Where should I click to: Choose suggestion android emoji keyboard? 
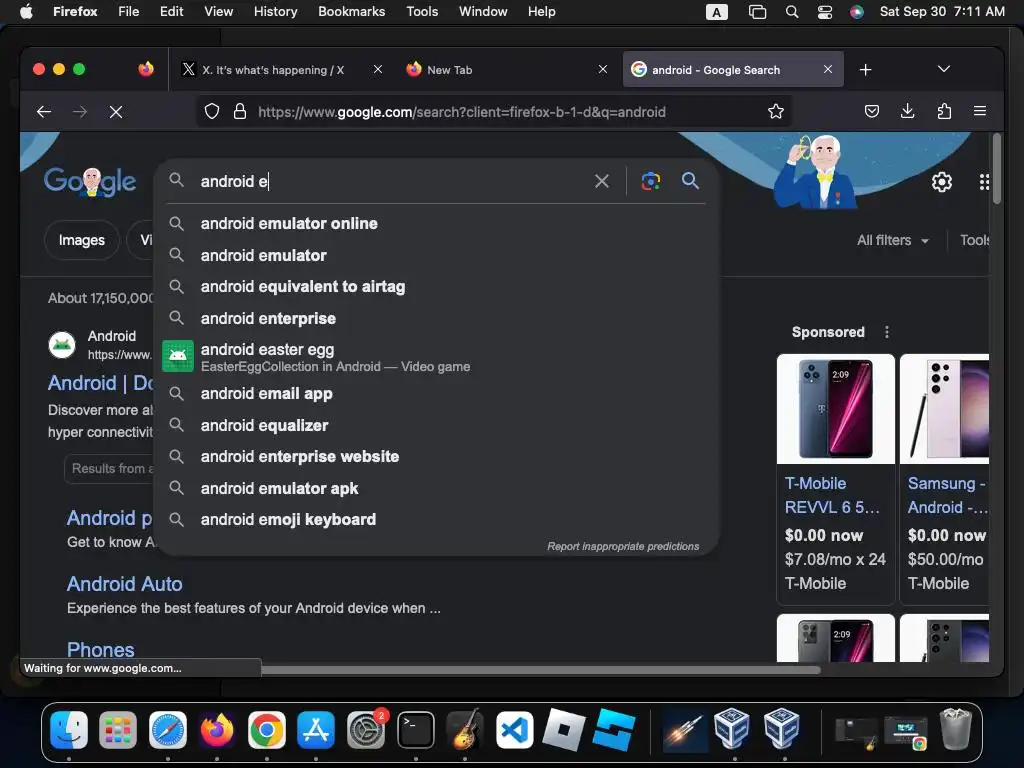pyautogui.click(x=436, y=520)
